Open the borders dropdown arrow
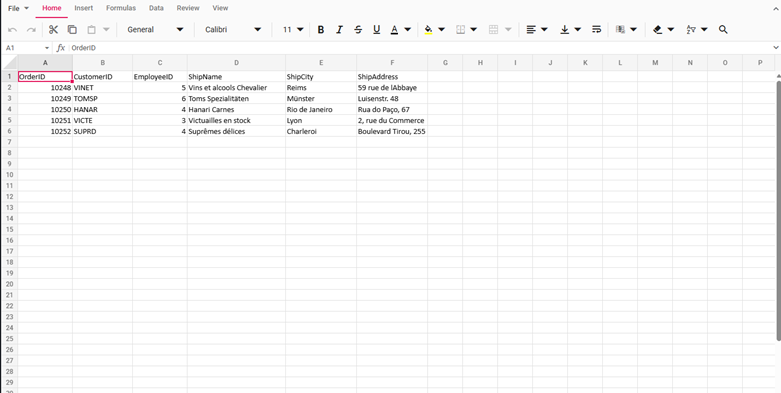Viewport: 781px width, 393px height. pos(474,29)
